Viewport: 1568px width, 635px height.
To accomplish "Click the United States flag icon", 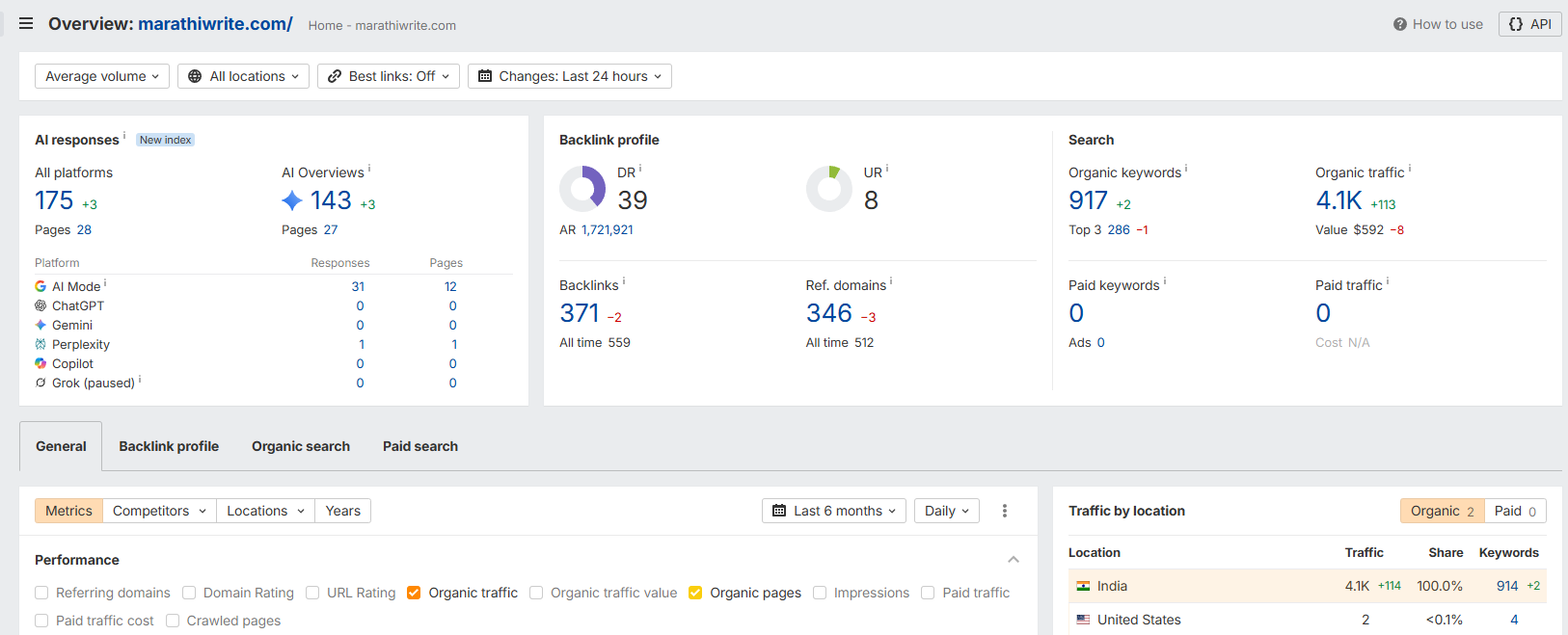I will [1083, 620].
